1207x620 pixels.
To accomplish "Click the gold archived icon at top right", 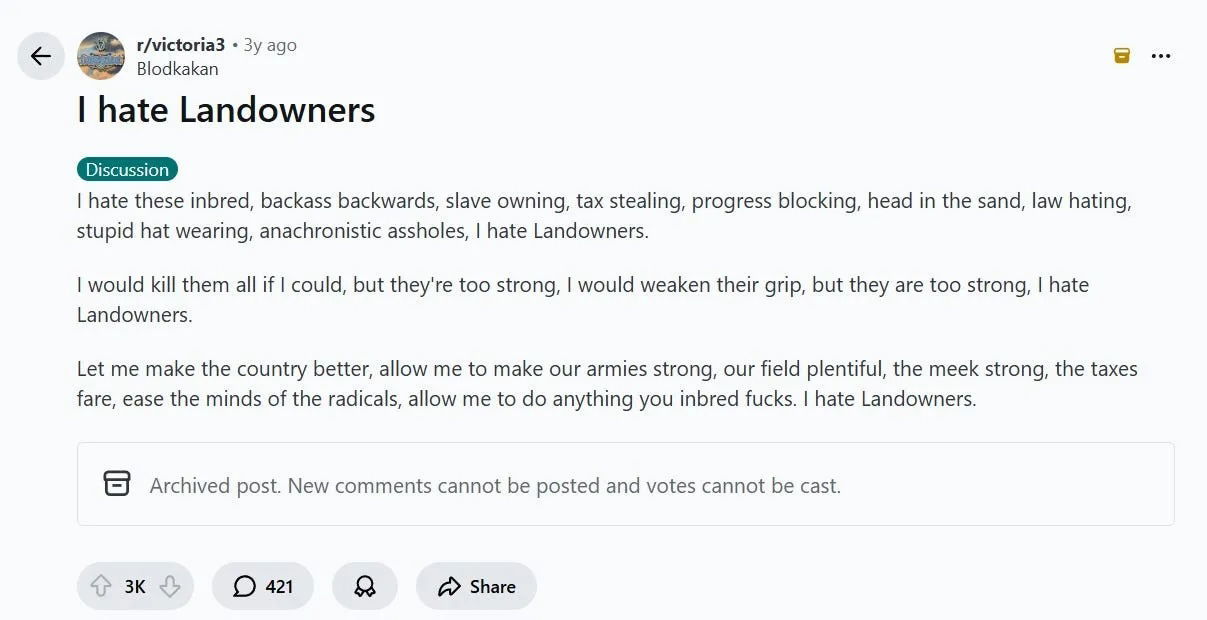I will coord(1122,56).
